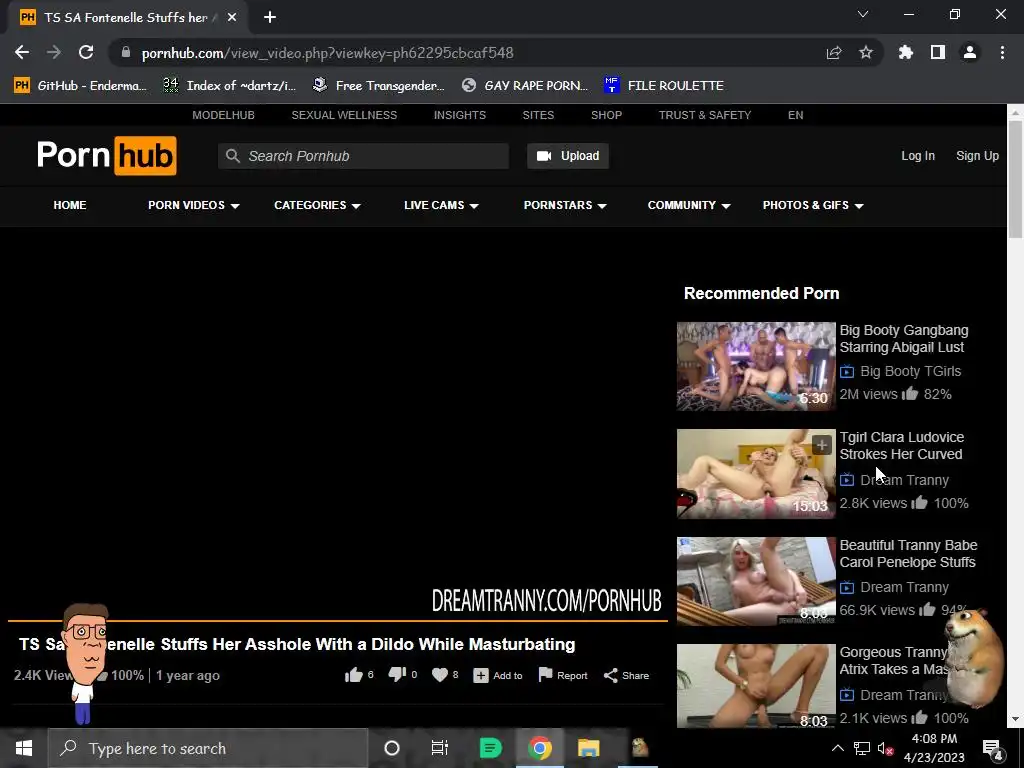This screenshot has height=768, width=1024.
Task: Click the Upload button
Action: point(568,155)
